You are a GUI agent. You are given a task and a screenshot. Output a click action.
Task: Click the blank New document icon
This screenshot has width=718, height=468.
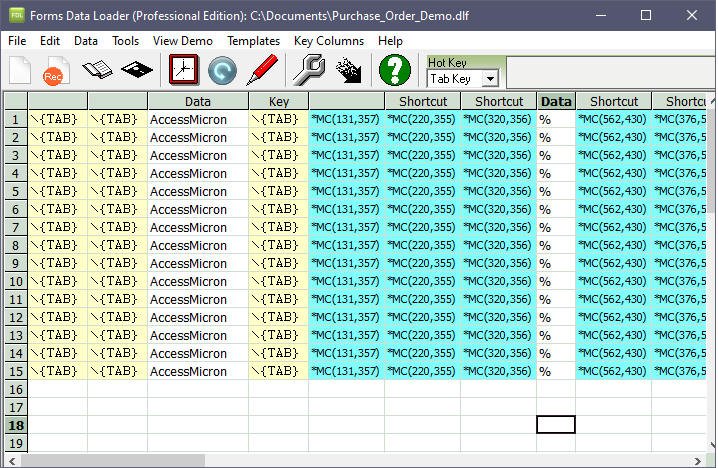(20, 70)
